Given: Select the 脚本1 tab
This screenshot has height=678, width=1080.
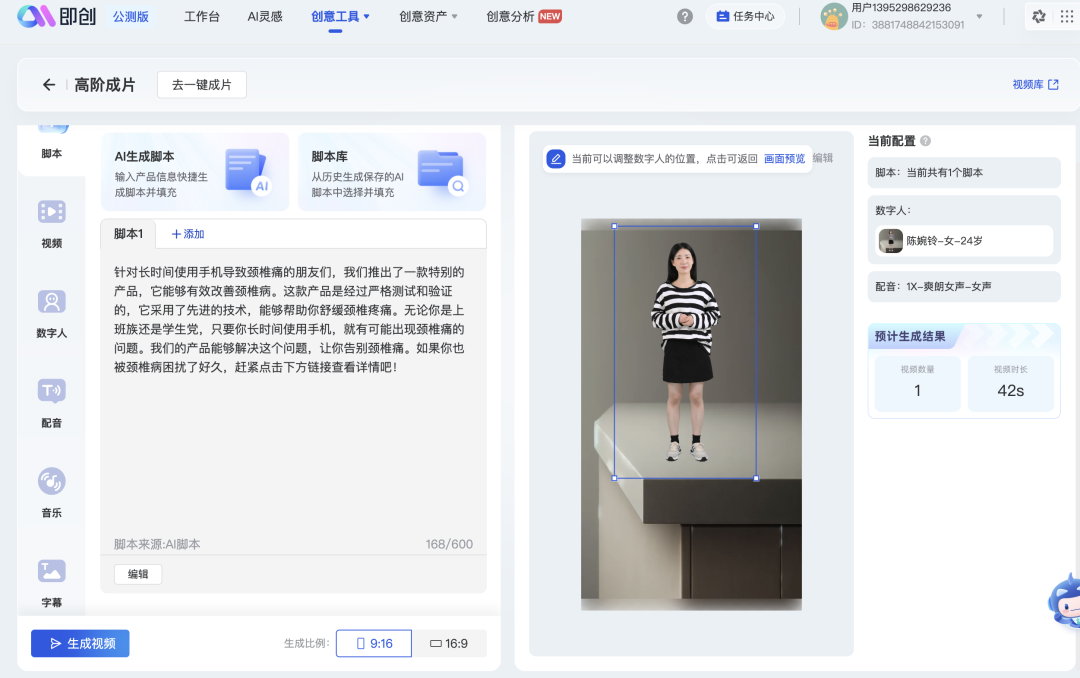Looking at the screenshot, I should coord(128,233).
